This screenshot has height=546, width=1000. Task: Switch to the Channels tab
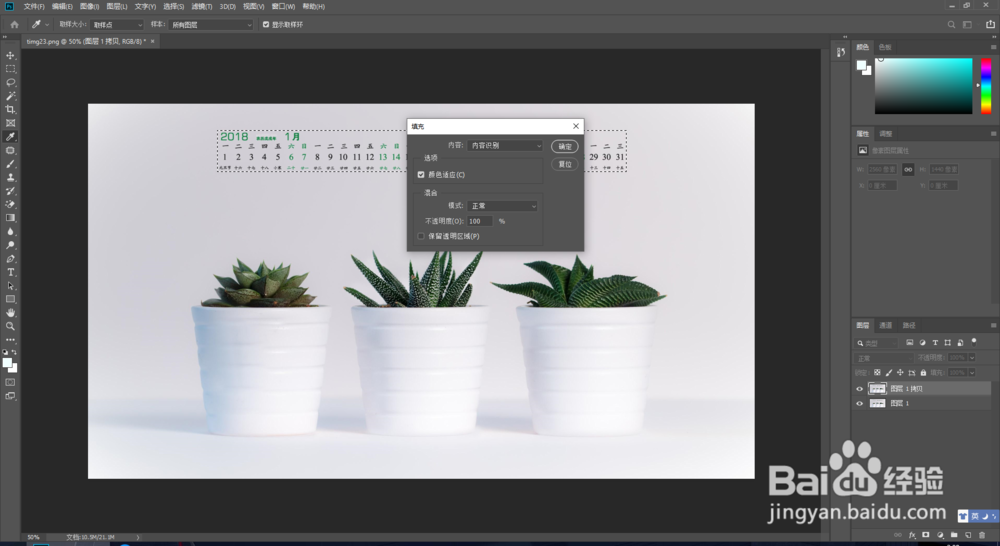(x=885, y=325)
